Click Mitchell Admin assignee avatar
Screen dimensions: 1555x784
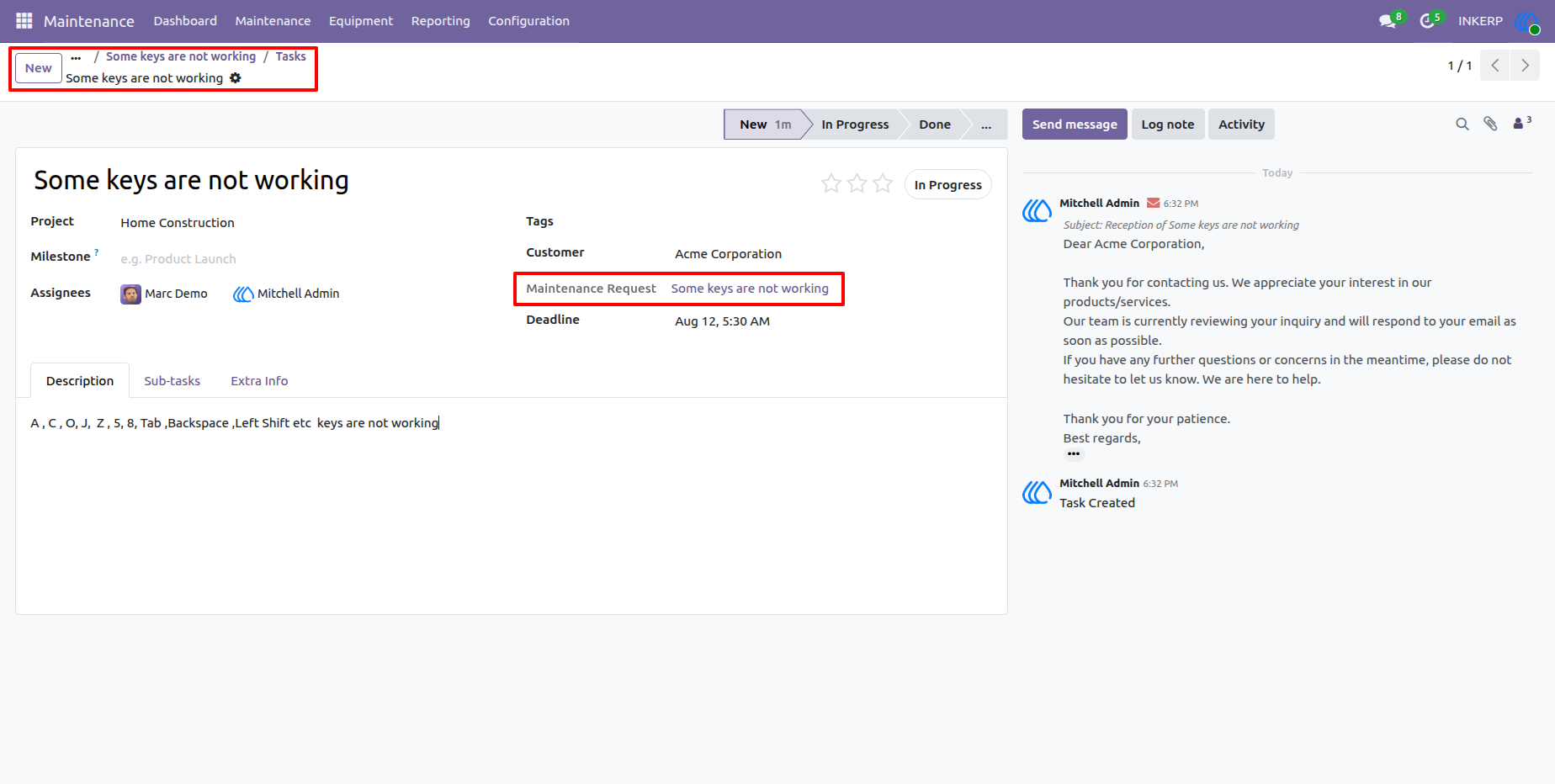[x=243, y=294]
